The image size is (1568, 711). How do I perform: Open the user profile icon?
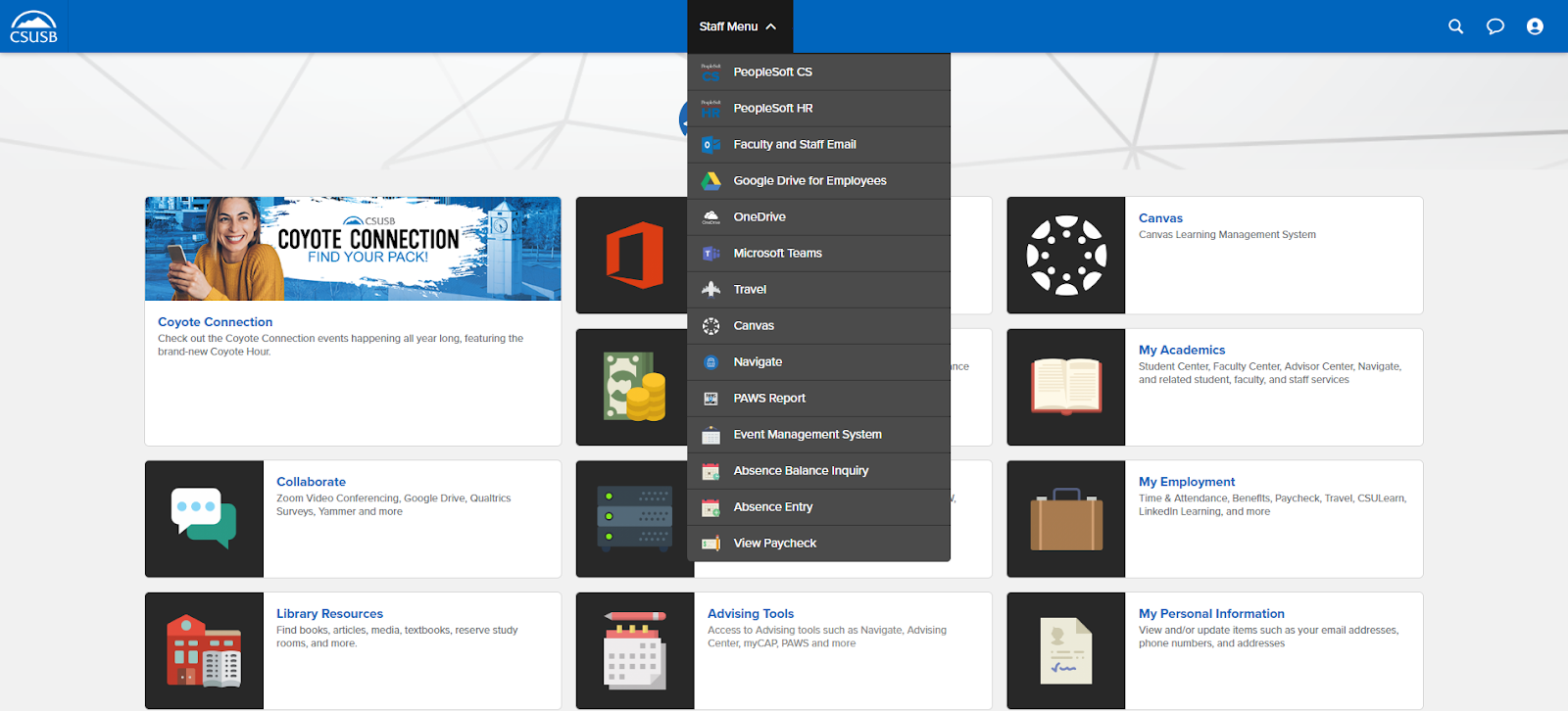click(x=1535, y=26)
